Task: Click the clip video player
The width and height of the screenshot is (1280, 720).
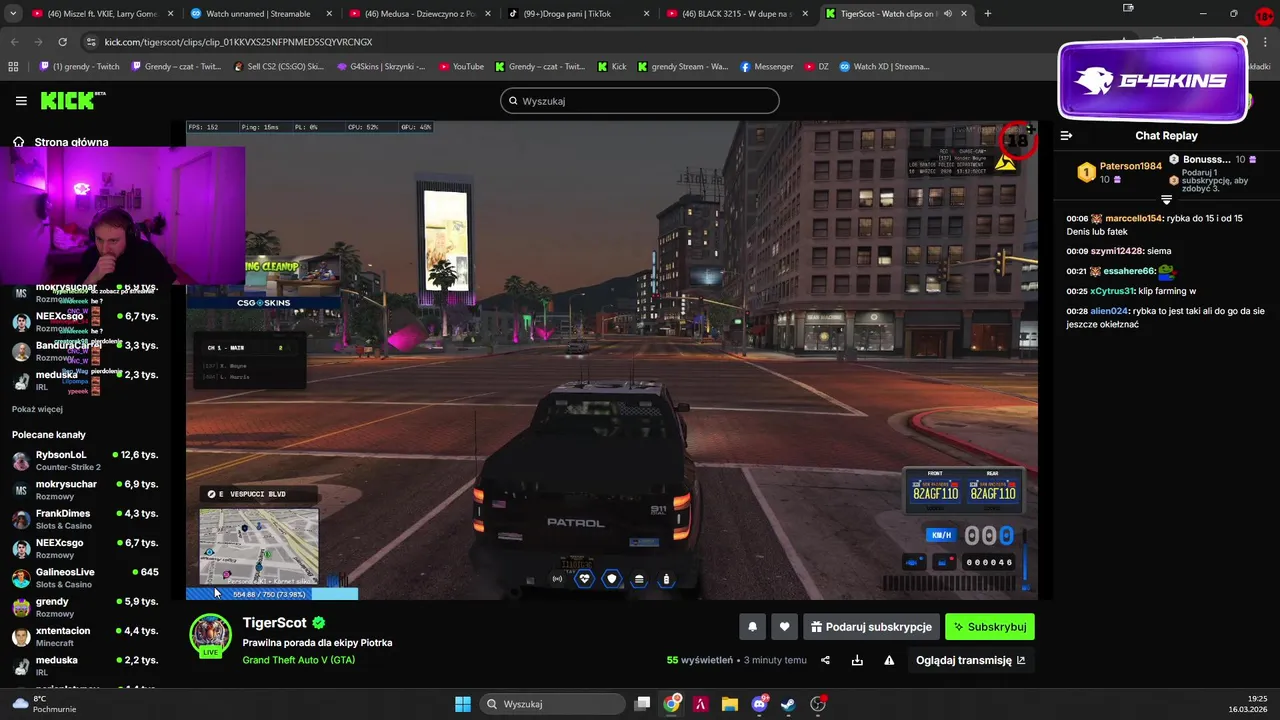Action: click(612, 361)
